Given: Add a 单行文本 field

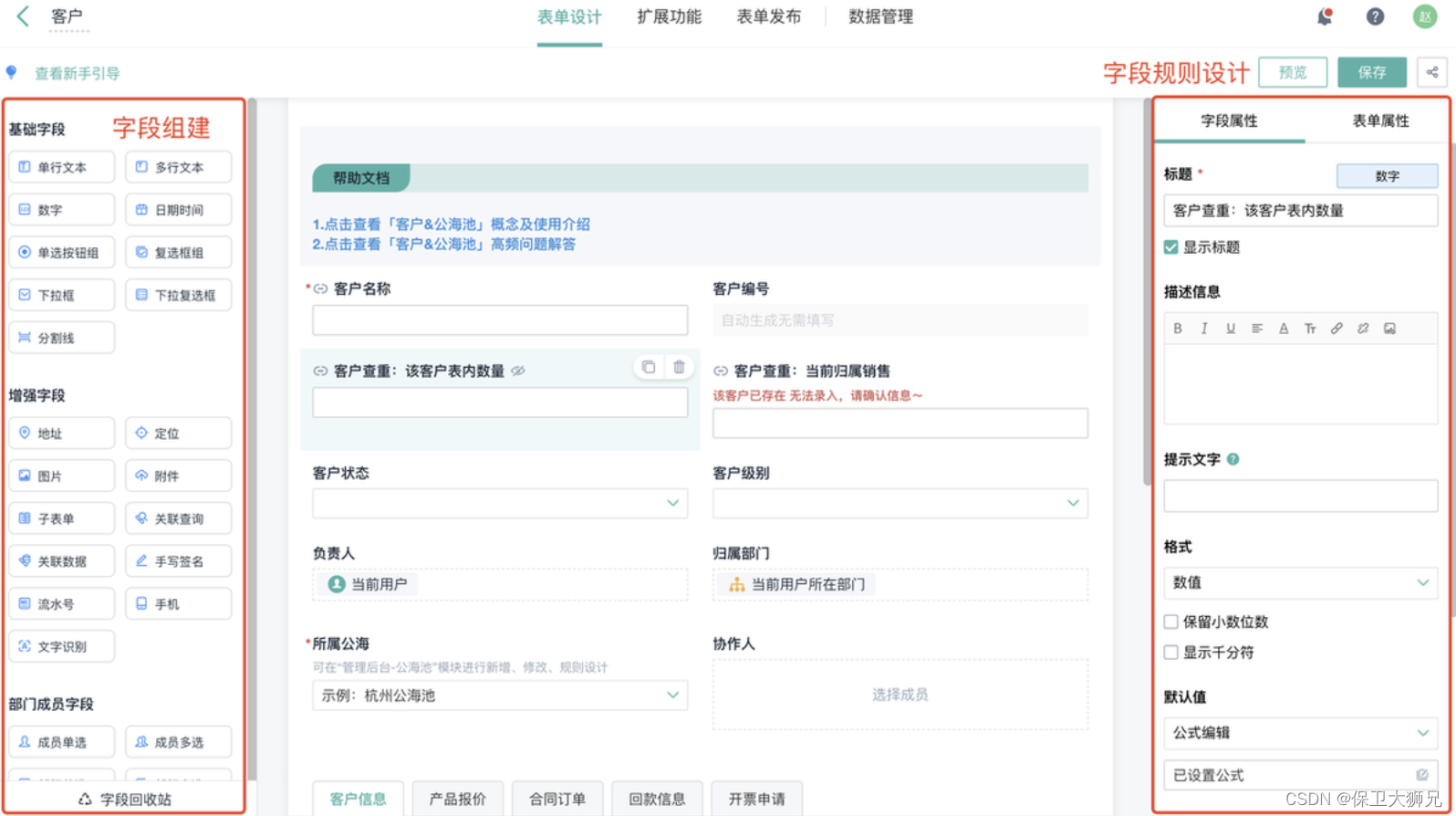Looking at the screenshot, I should click(x=62, y=167).
